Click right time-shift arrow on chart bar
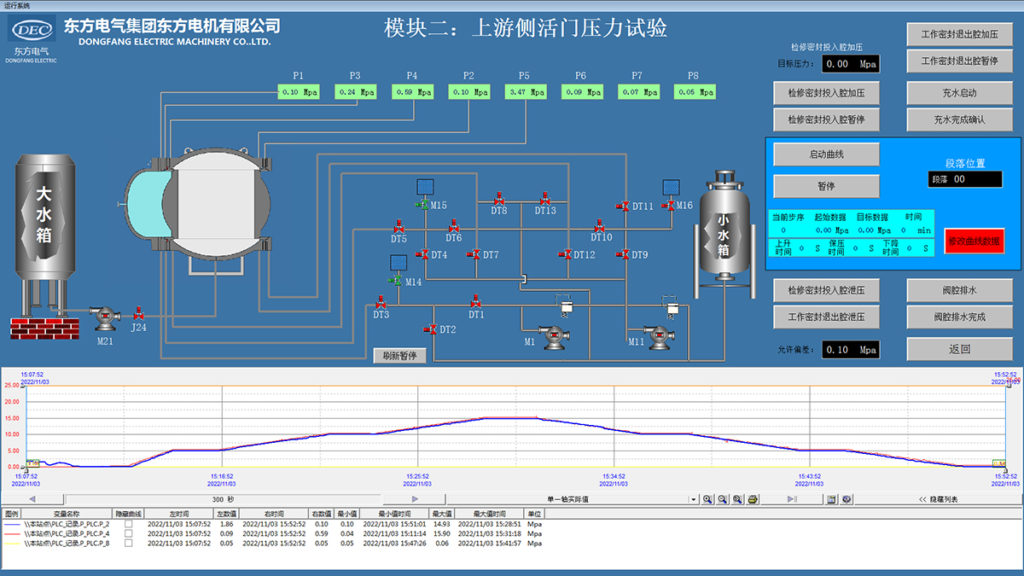 point(415,499)
